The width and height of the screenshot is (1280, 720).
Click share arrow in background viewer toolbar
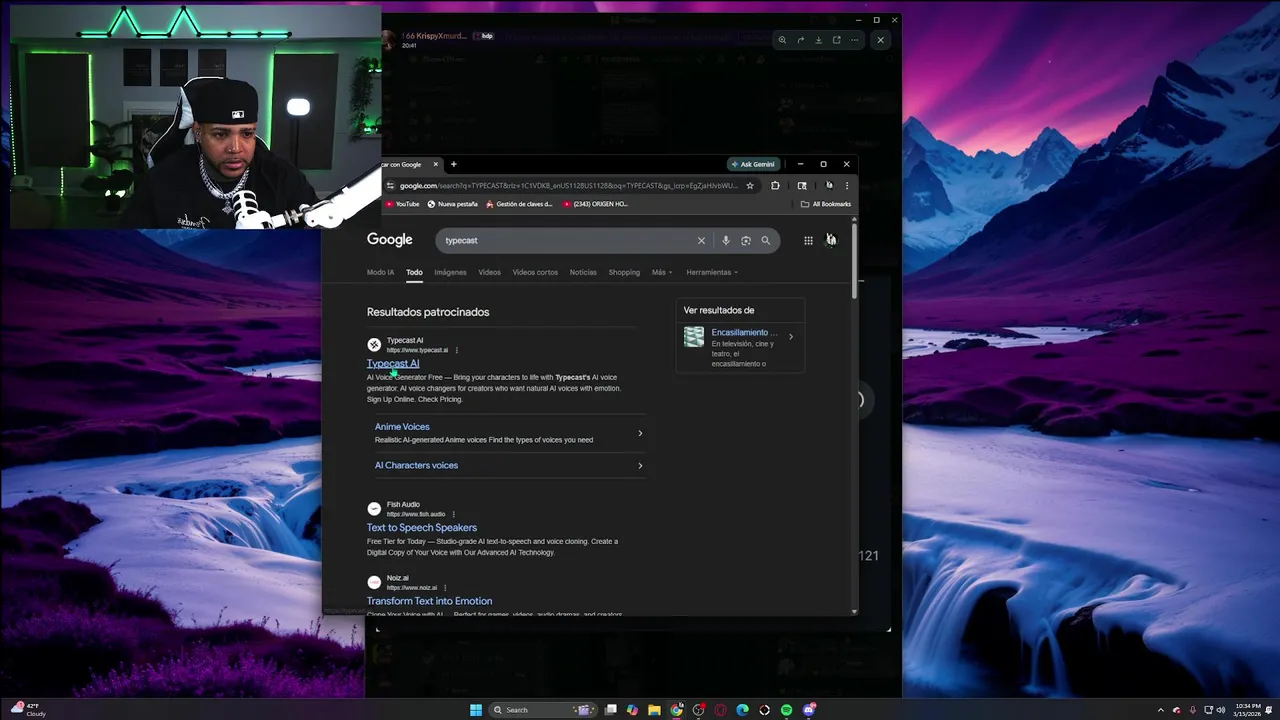pyautogui.click(x=800, y=40)
